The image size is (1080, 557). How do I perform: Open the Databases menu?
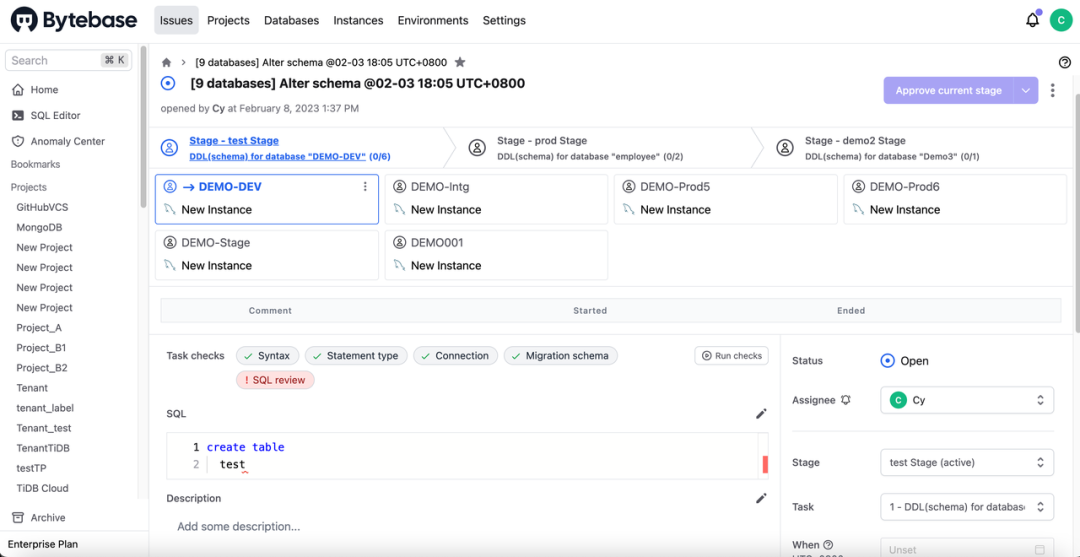click(x=291, y=20)
